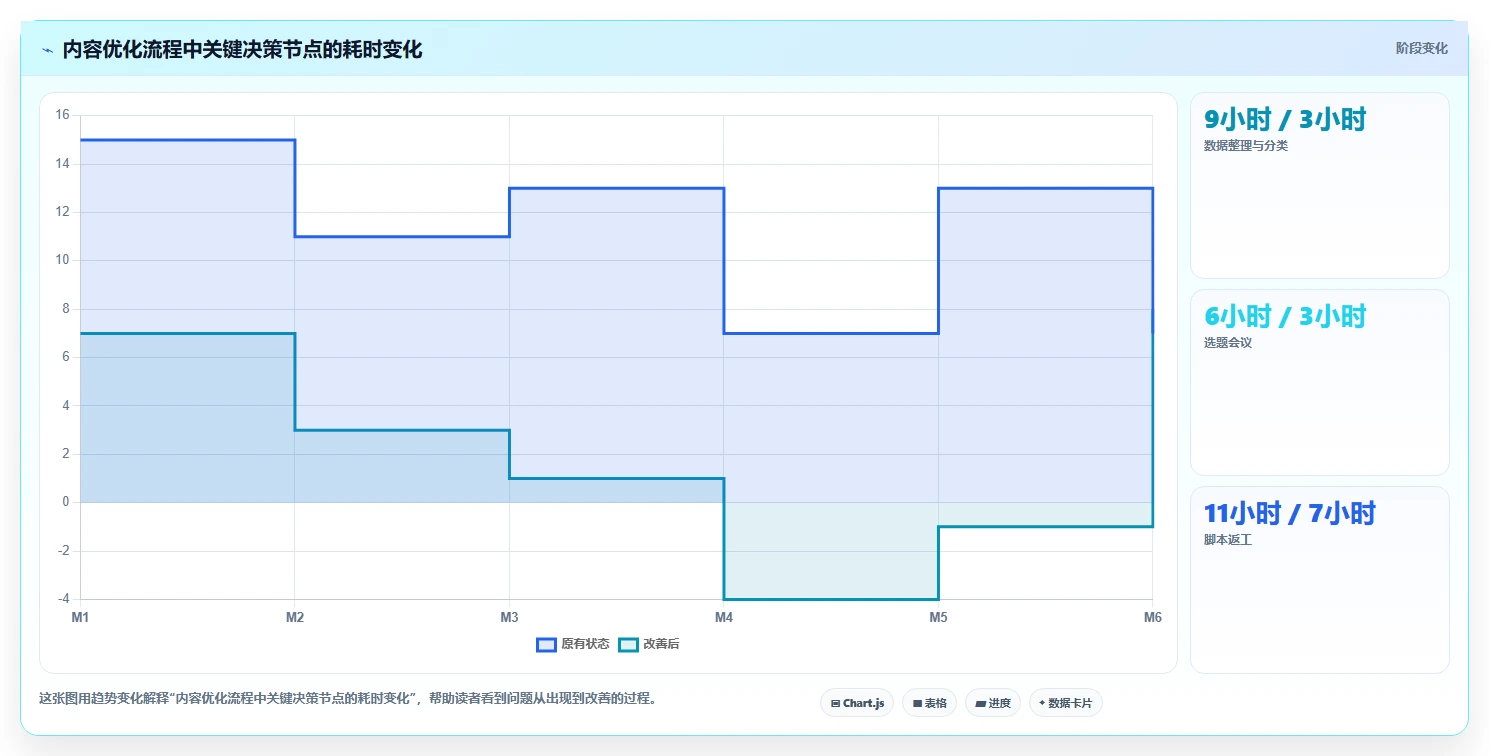Click the M2 axis label

click(295, 618)
